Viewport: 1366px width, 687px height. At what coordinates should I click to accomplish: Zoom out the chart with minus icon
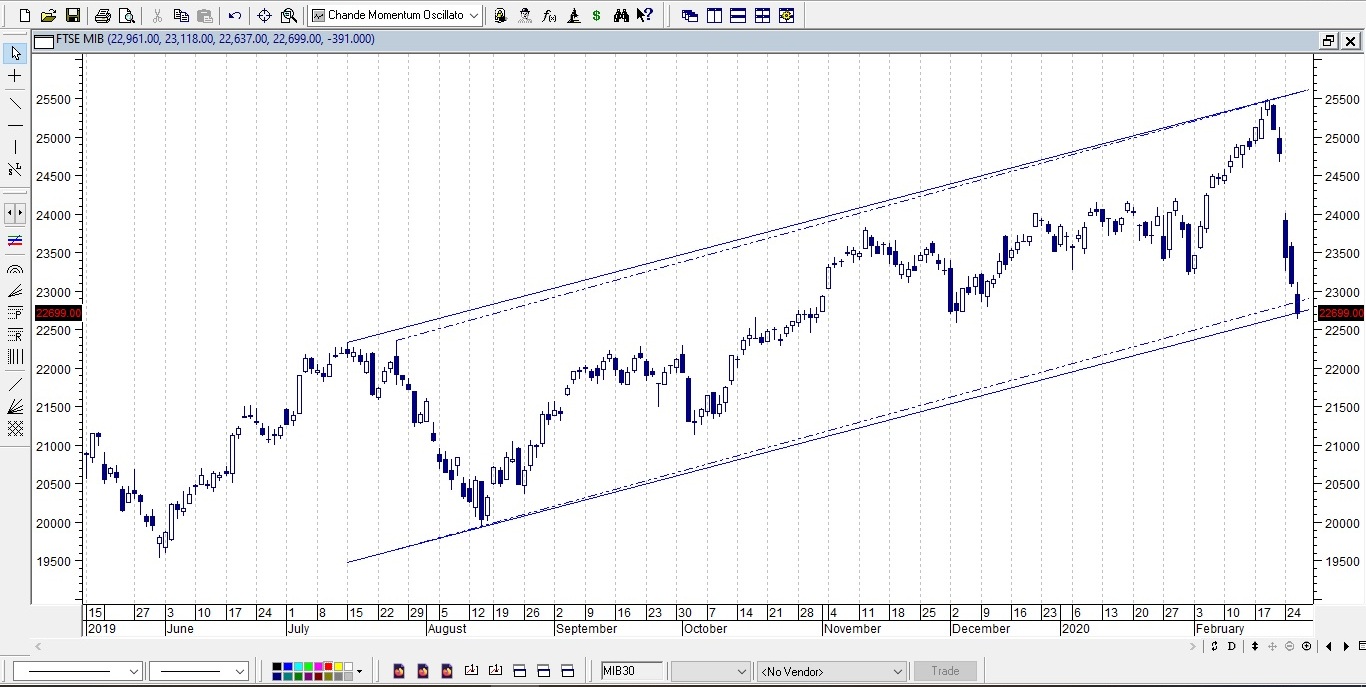1290,647
